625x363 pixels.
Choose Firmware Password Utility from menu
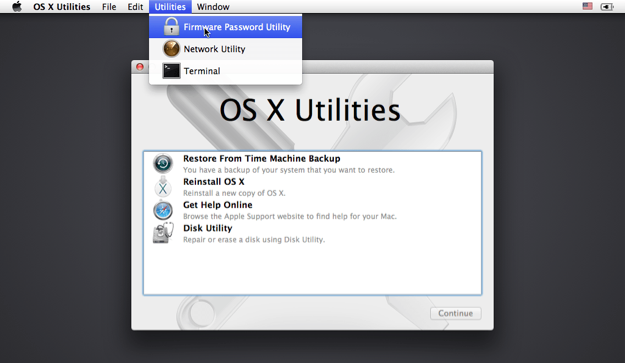[226, 27]
